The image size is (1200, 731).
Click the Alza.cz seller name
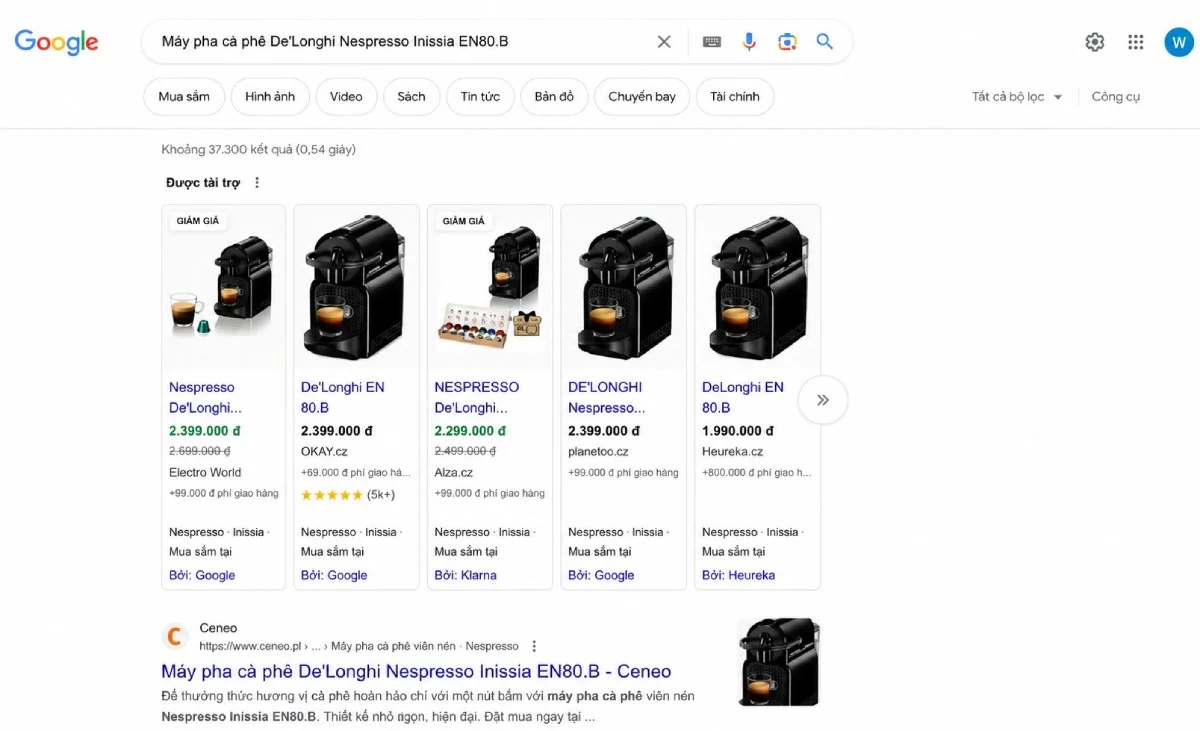[453, 472]
